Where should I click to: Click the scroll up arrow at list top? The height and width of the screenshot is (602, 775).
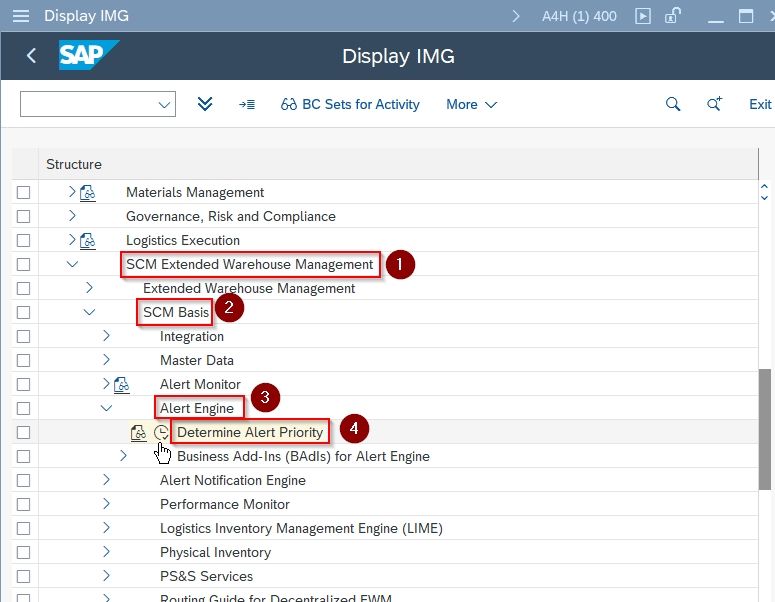click(764, 187)
